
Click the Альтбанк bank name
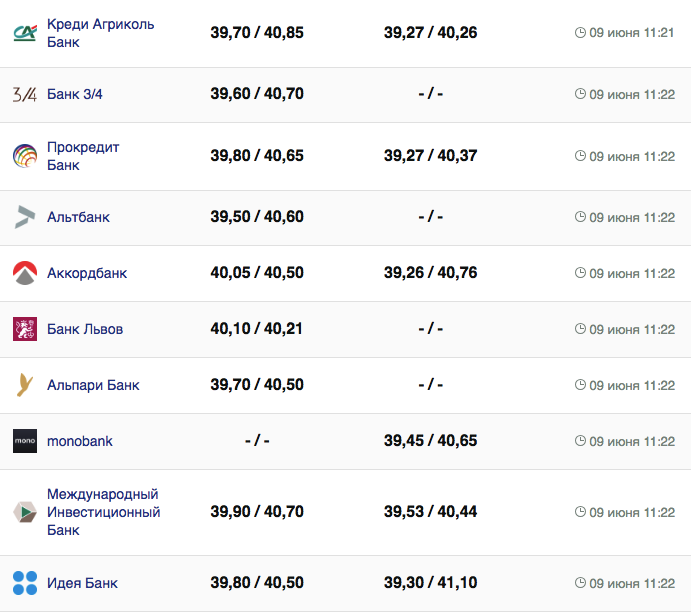point(78,217)
